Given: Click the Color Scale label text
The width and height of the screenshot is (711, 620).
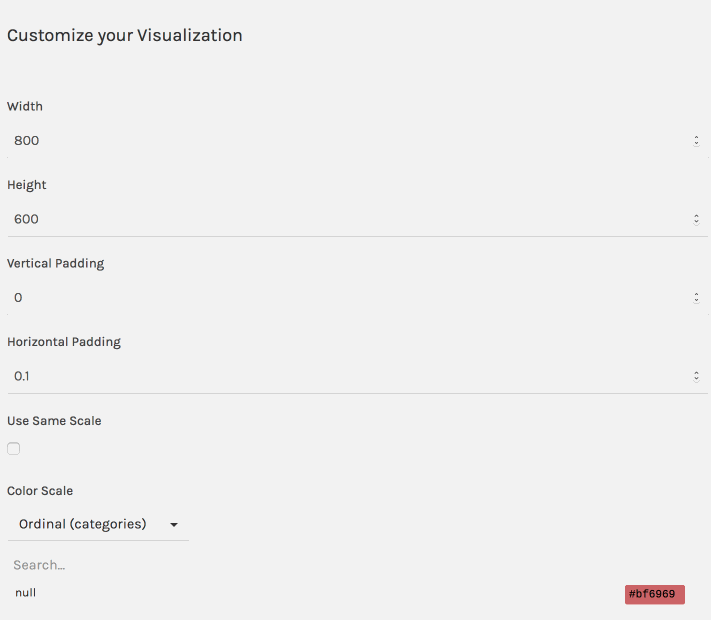Looking at the screenshot, I should 40,491.
